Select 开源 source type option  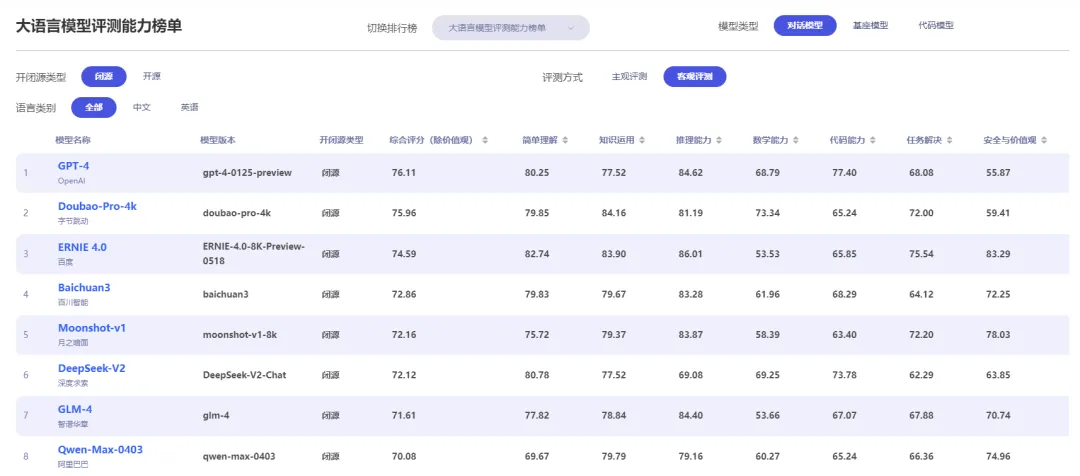(x=151, y=76)
